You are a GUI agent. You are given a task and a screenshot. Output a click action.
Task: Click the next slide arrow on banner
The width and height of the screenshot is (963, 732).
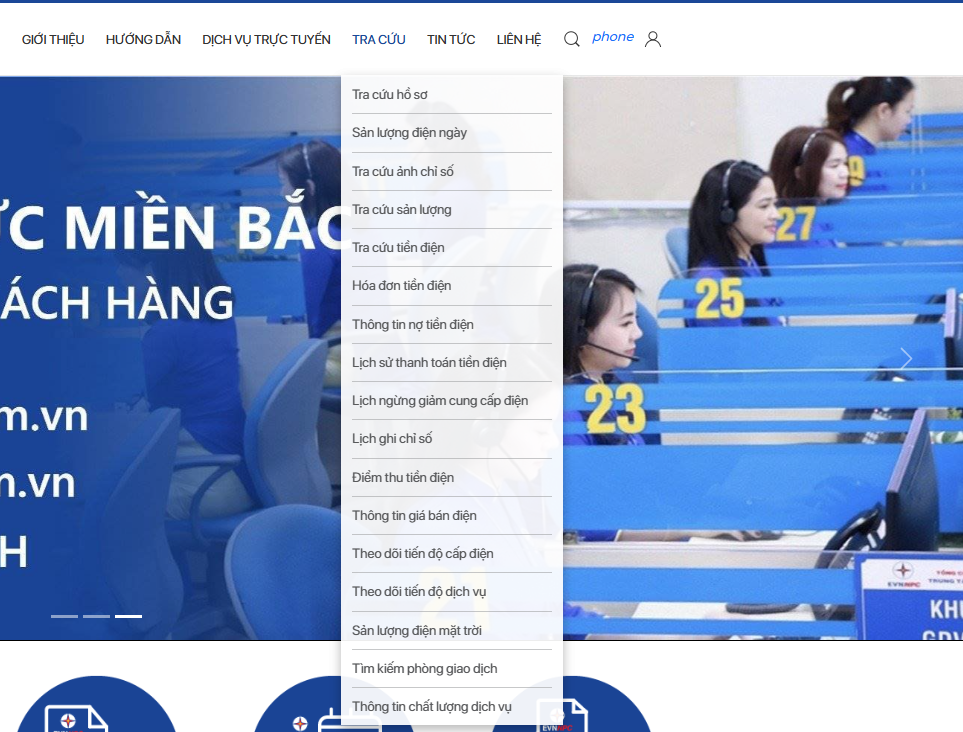click(x=905, y=358)
